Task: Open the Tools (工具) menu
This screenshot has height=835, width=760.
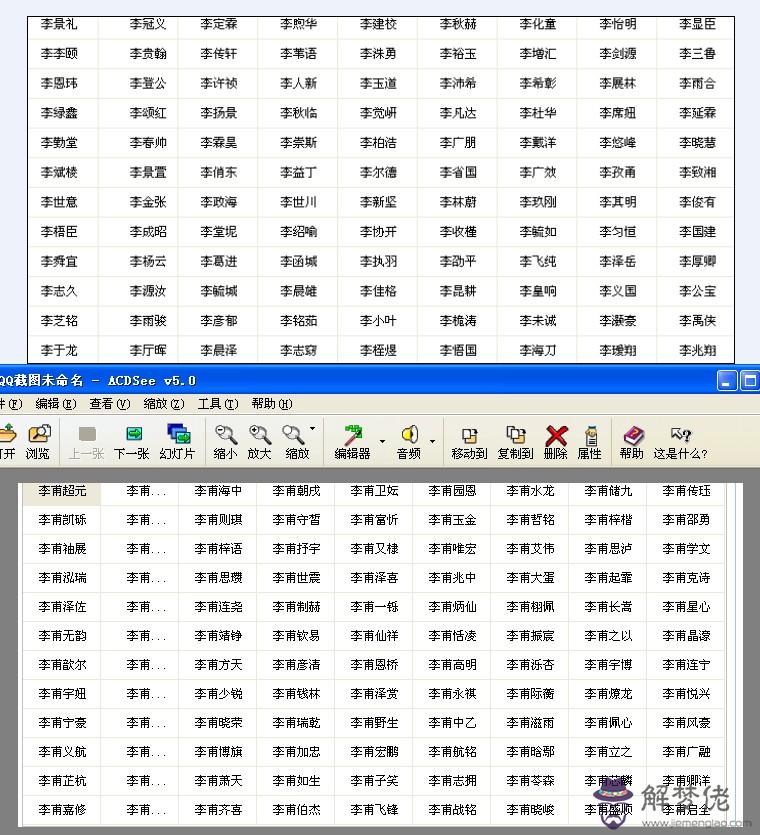Action: pos(217,404)
